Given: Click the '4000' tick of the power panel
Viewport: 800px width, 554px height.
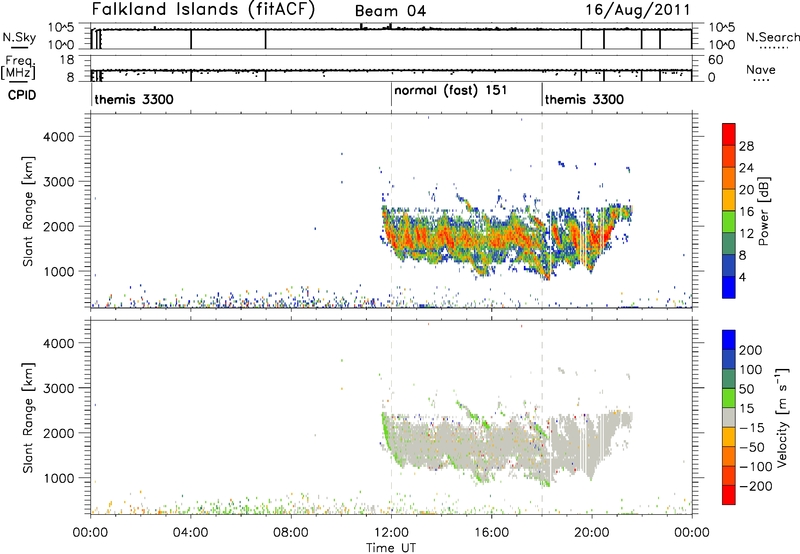Looking at the screenshot, I should pos(59,137).
